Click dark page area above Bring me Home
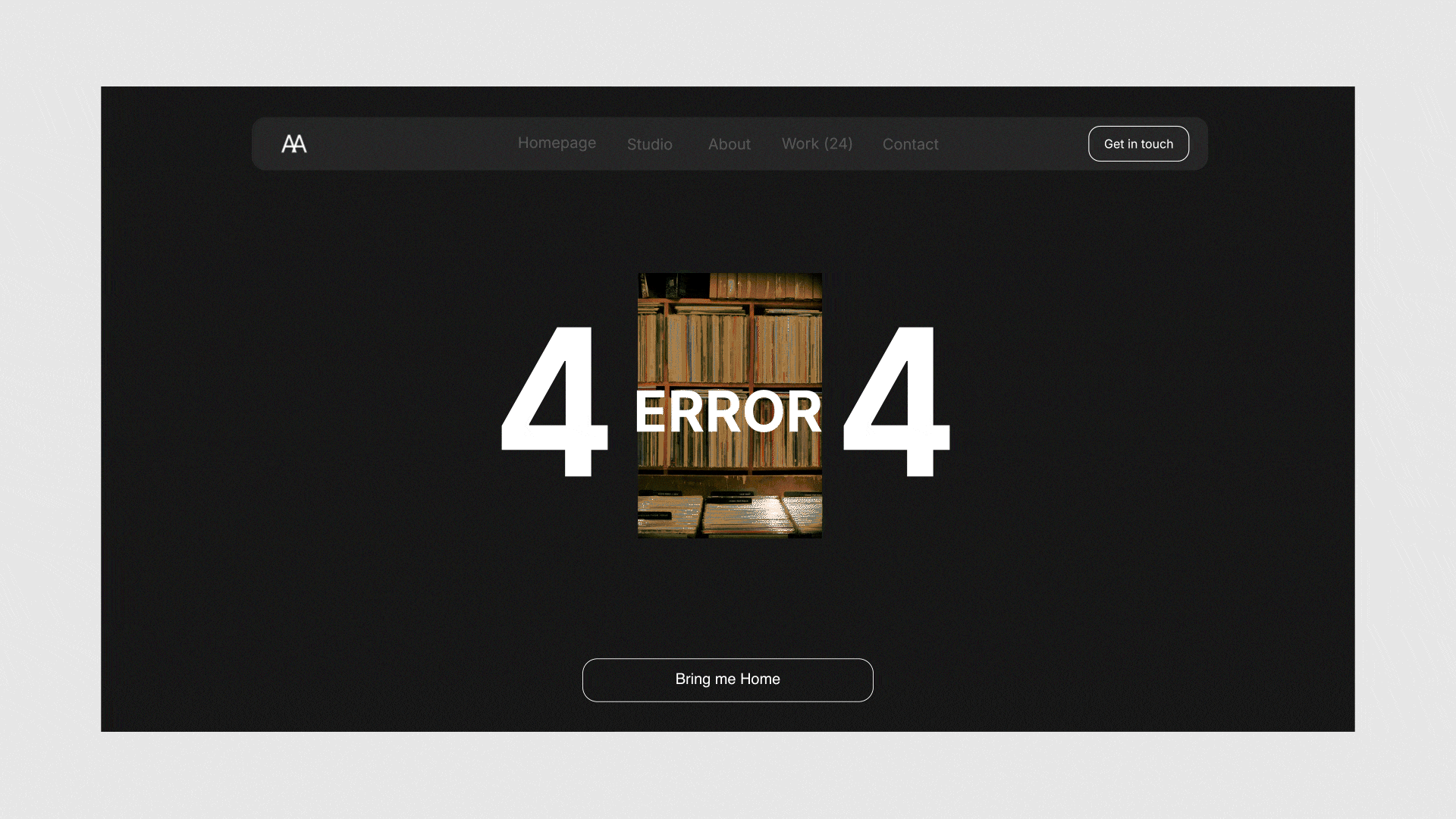 coord(728,599)
